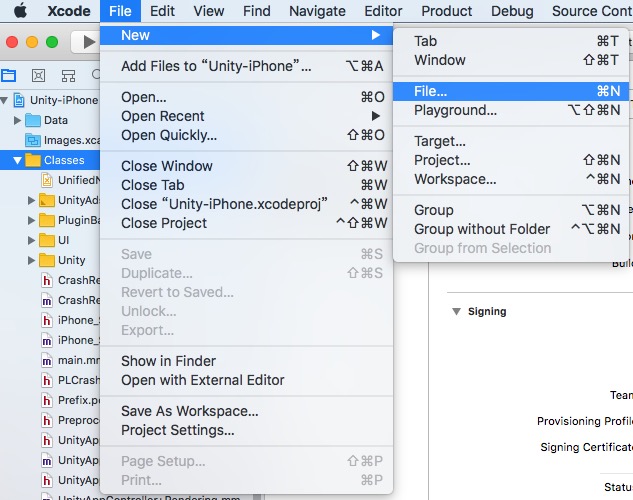Select the Project navigator folder icon

pos(8,75)
